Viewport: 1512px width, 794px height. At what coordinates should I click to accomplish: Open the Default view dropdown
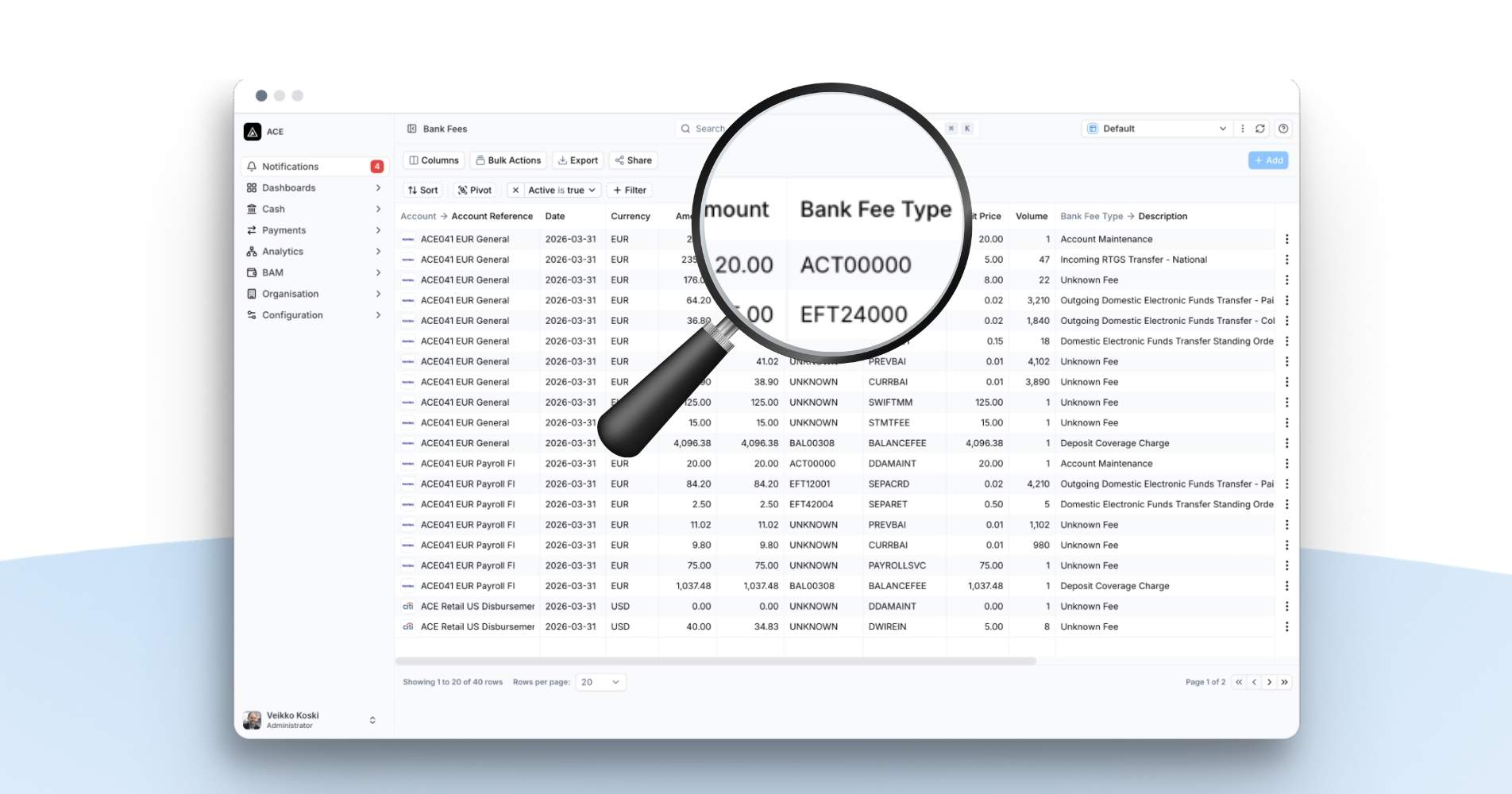click(x=1156, y=129)
